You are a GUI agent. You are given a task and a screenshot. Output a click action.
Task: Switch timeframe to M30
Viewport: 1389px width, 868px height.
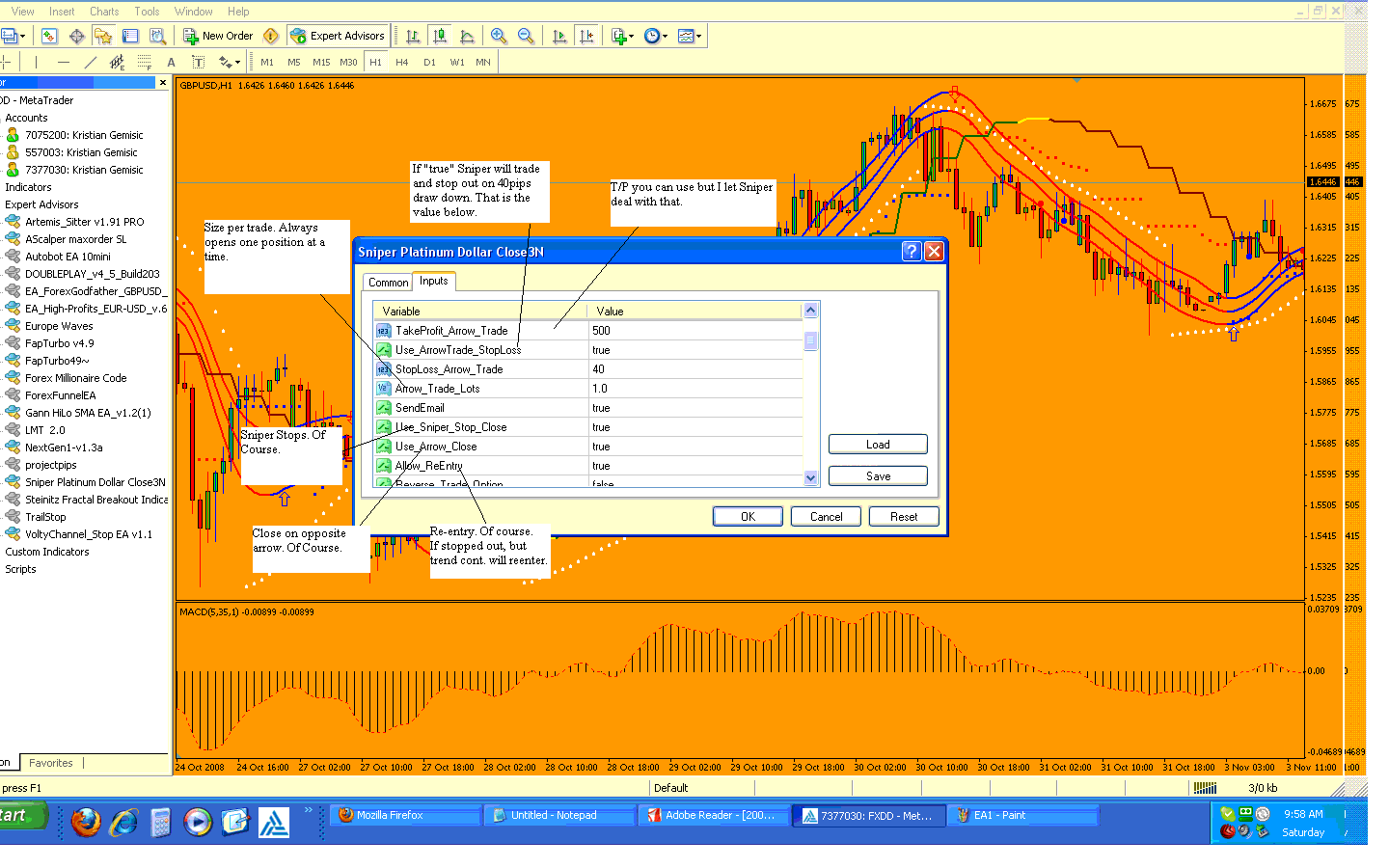pyautogui.click(x=348, y=62)
